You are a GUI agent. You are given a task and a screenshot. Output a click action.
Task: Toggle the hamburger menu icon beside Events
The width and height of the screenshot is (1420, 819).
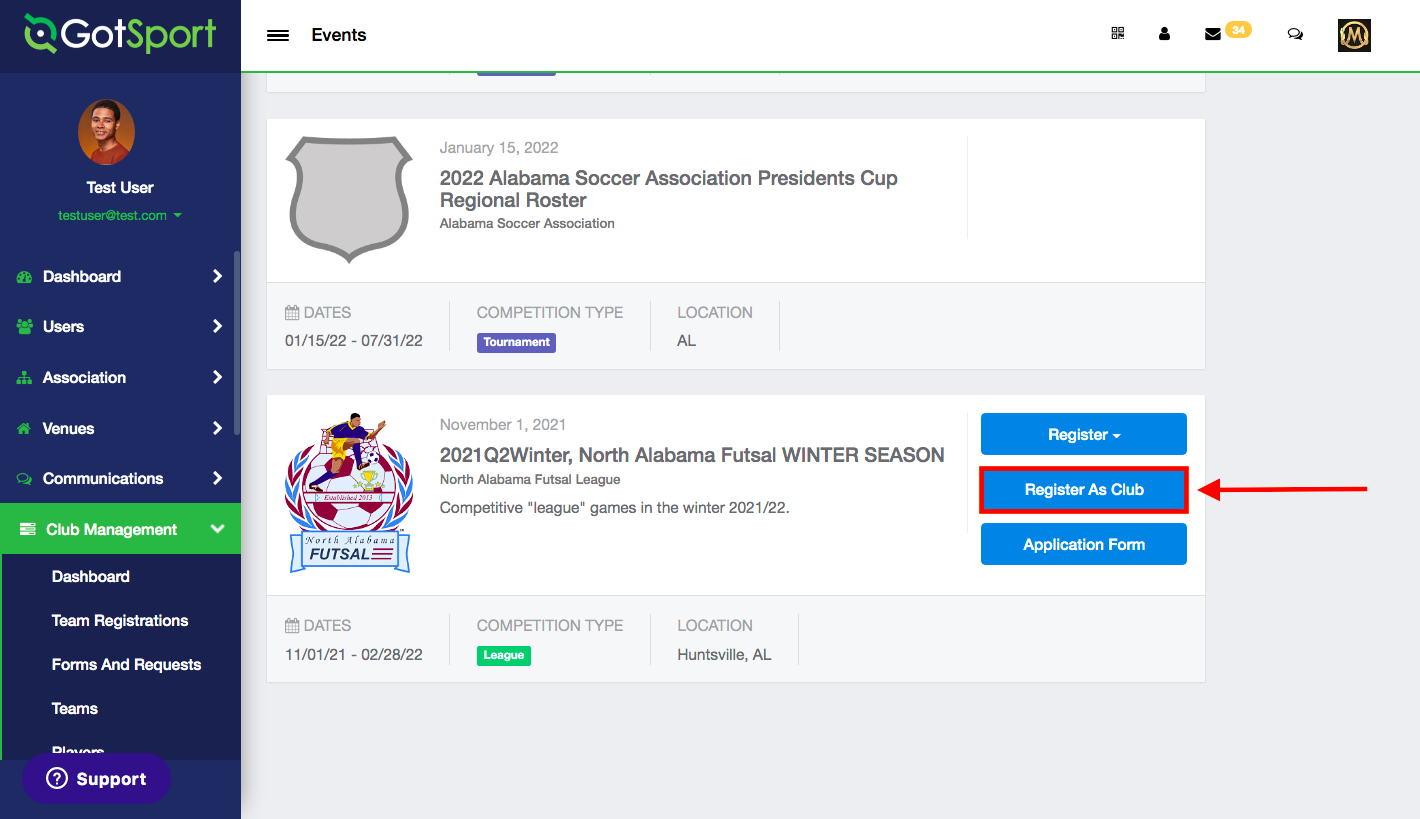[x=278, y=35]
